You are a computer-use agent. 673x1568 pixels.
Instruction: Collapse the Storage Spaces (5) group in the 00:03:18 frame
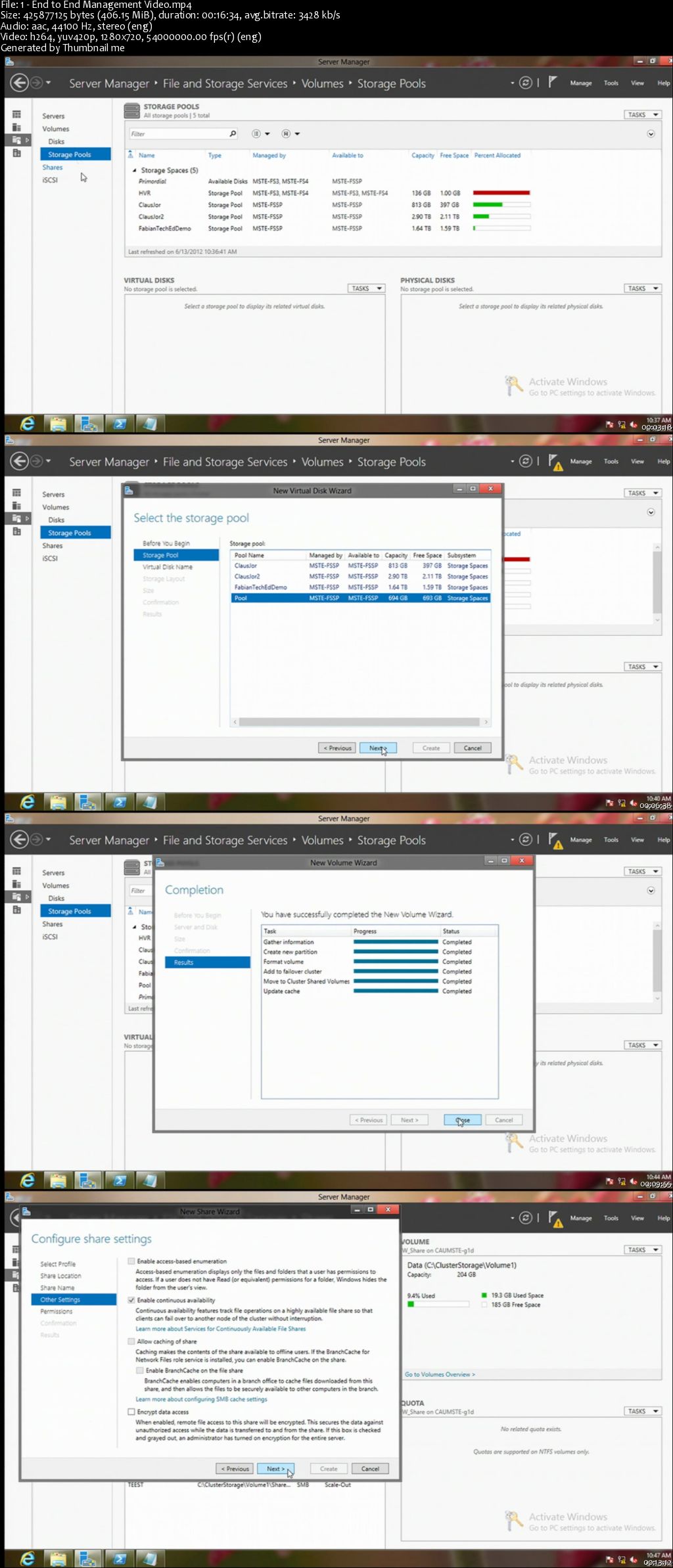135,170
